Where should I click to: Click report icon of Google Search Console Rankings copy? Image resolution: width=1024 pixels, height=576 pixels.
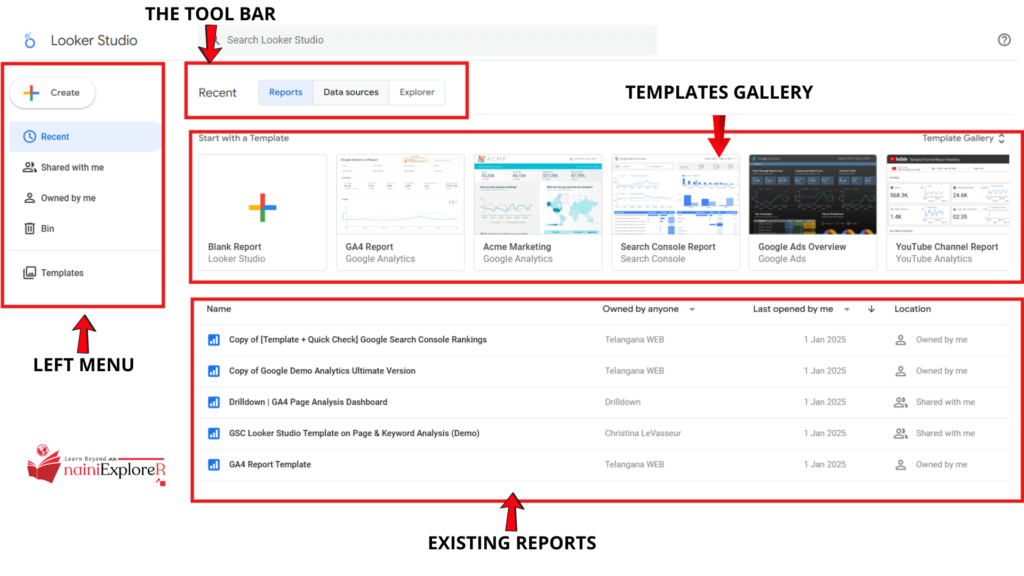coord(214,340)
